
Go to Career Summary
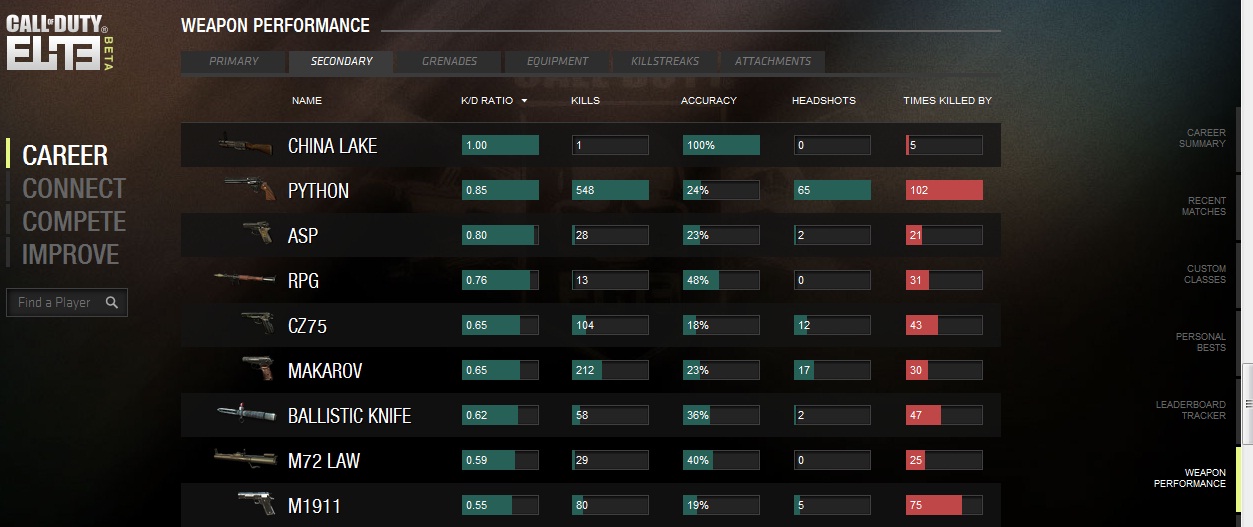pos(1201,138)
